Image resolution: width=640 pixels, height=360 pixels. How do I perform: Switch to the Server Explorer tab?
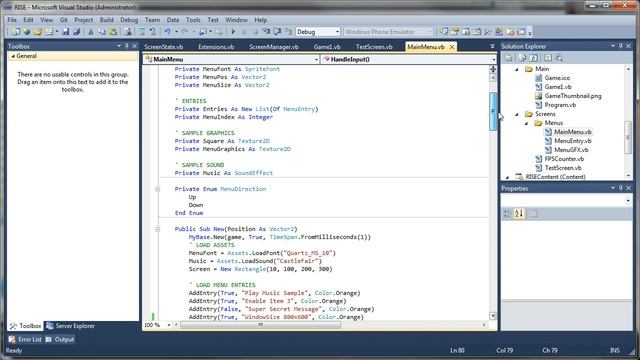point(71,326)
